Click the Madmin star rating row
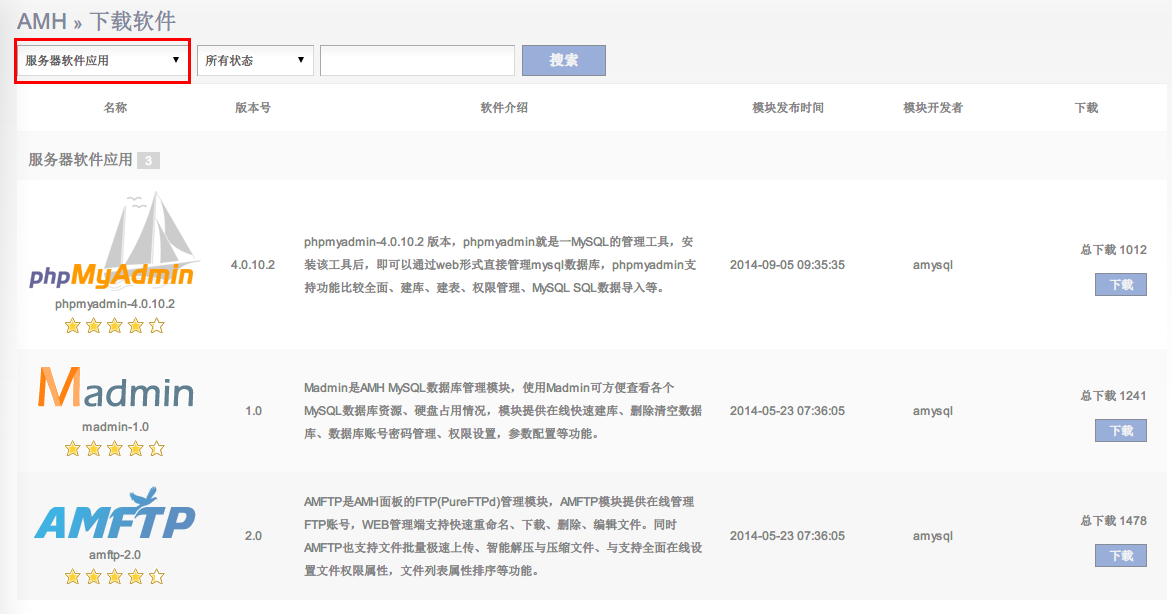1172x614 pixels. click(114, 449)
